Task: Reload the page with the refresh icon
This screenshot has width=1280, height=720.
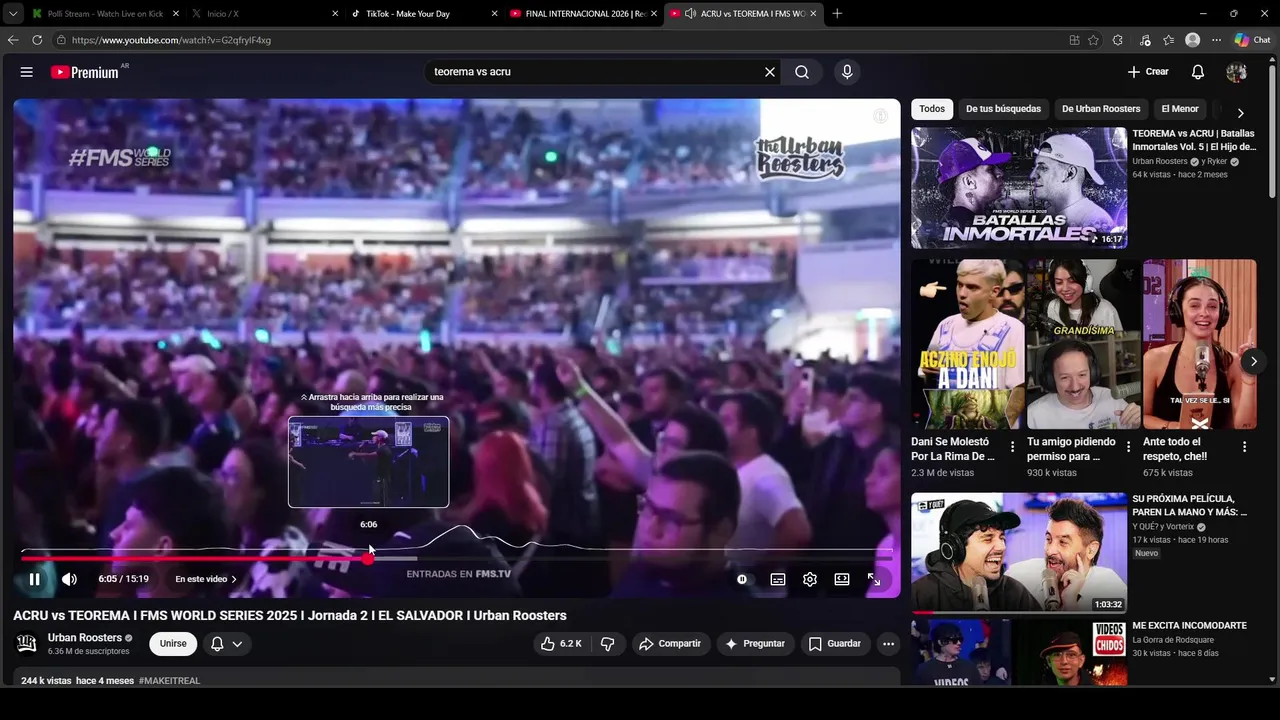Action: click(37, 40)
